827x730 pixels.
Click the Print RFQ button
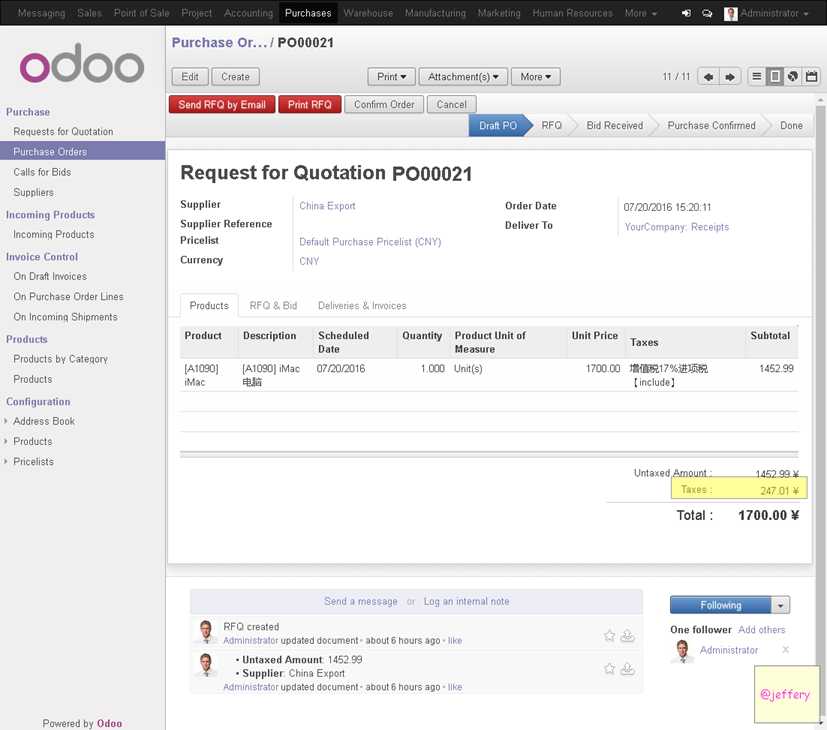pos(310,104)
